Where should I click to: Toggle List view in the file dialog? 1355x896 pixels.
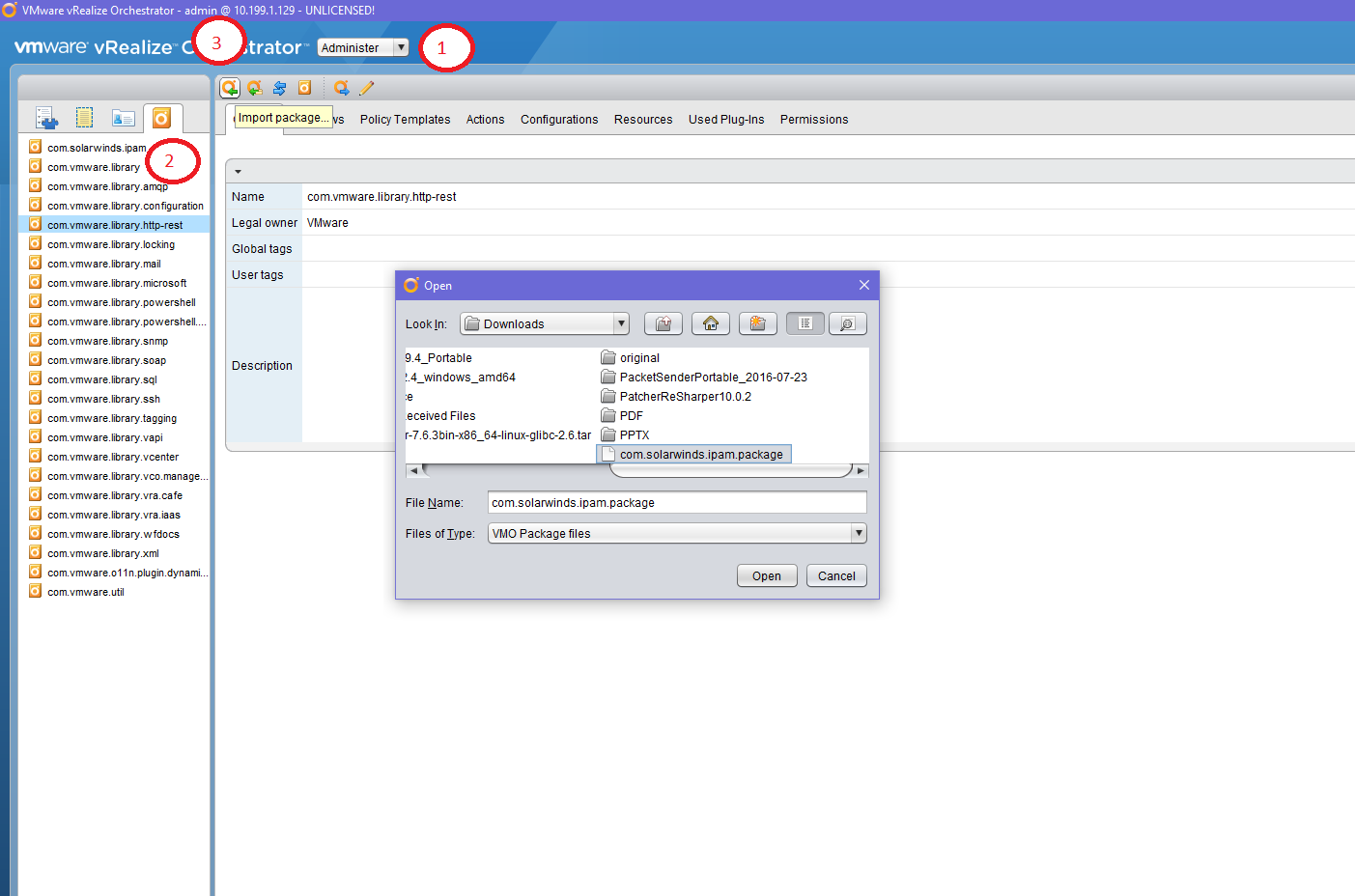point(805,323)
